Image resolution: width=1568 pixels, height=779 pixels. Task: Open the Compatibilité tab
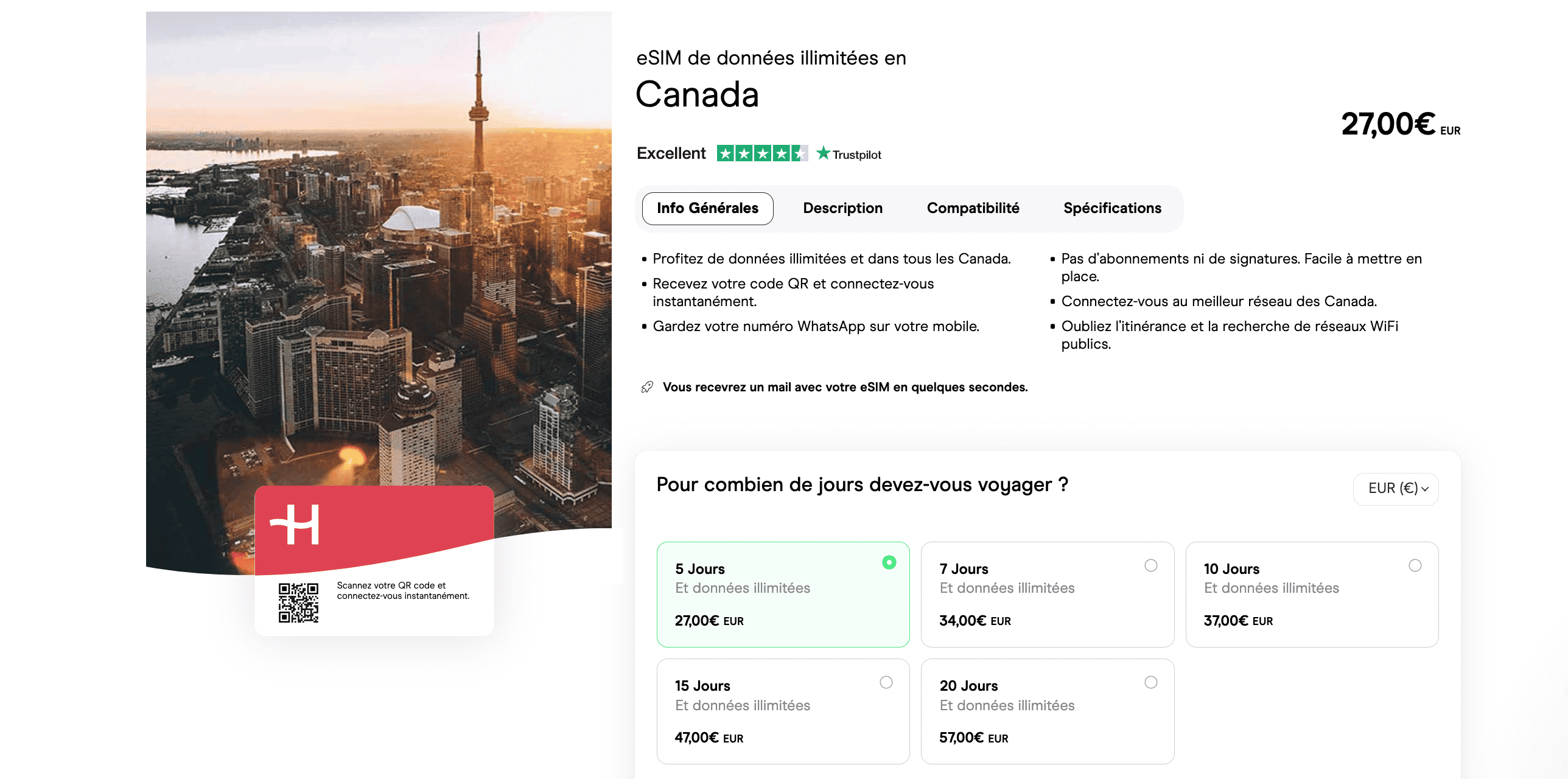973,208
